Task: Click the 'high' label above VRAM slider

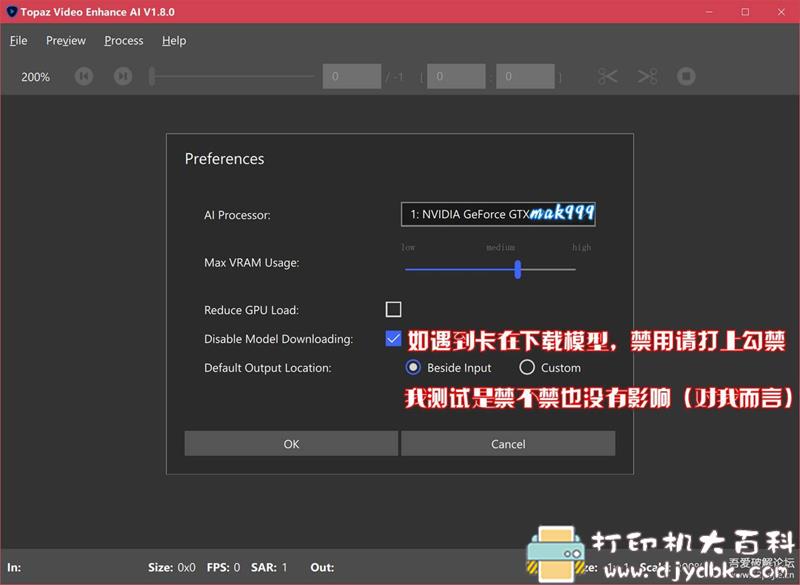Action: (582, 247)
